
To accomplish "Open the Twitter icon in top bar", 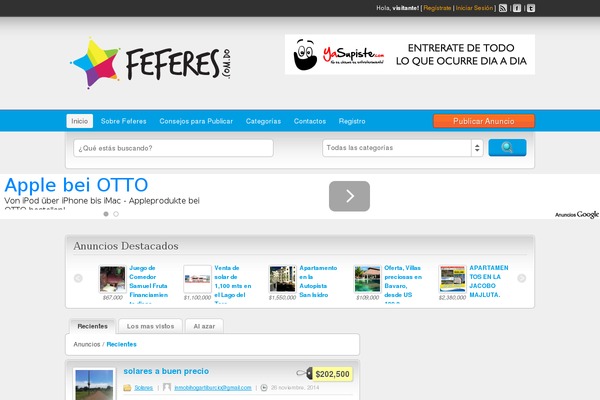I will [531, 8].
